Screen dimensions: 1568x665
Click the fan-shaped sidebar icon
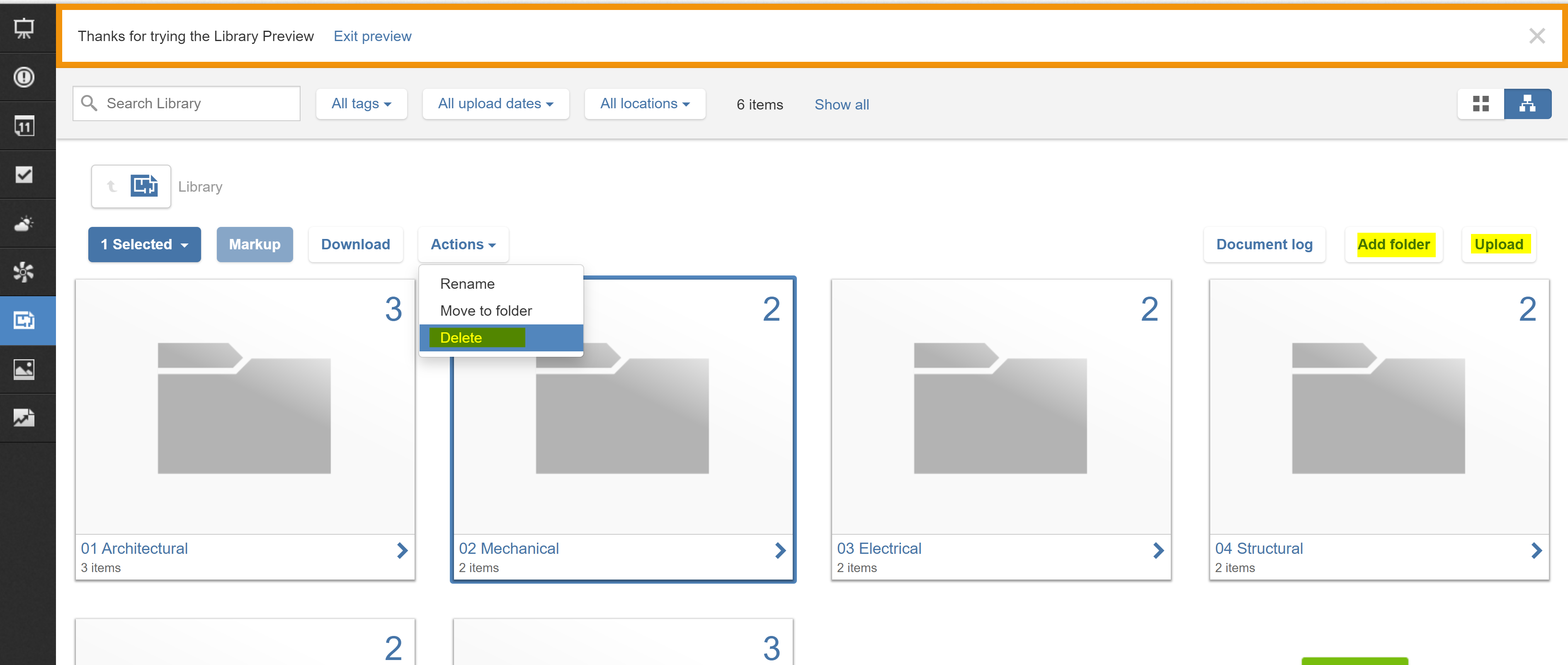point(24,272)
